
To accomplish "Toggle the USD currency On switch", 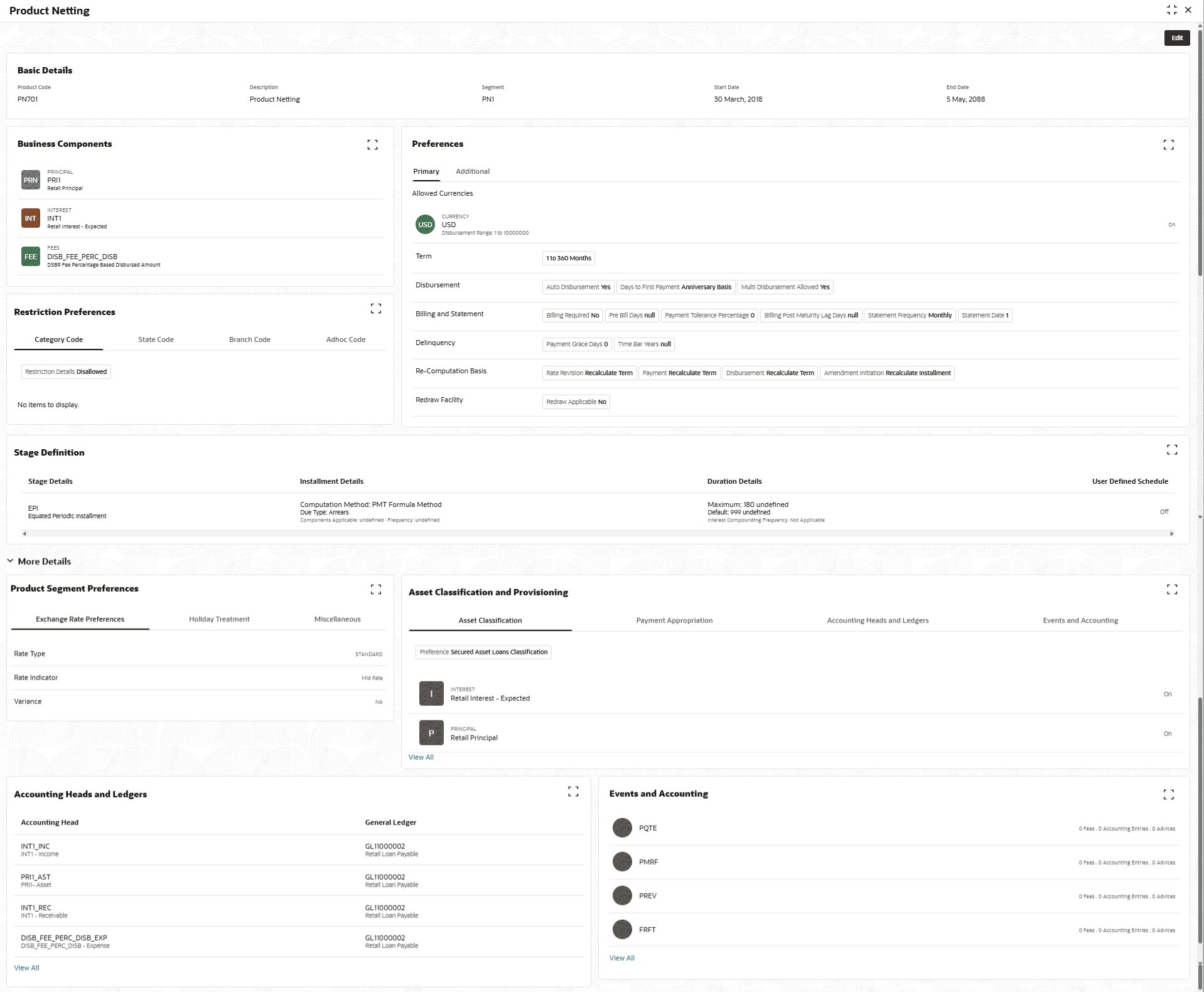I will [1171, 225].
